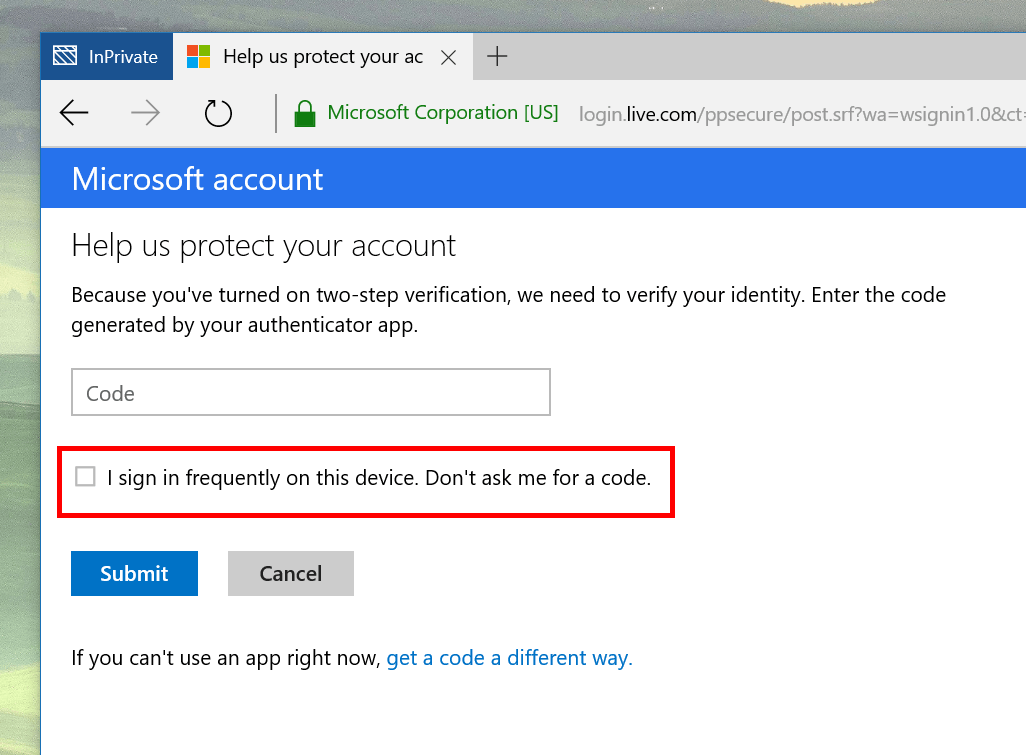The width and height of the screenshot is (1026, 755).
Task: Click the InPrivate badge
Action: [107, 56]
